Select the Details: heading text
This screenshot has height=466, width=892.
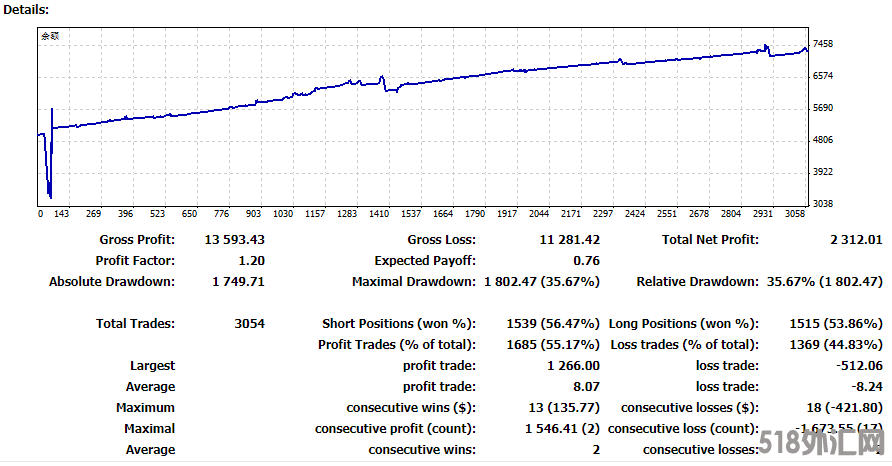click(26, 10)
